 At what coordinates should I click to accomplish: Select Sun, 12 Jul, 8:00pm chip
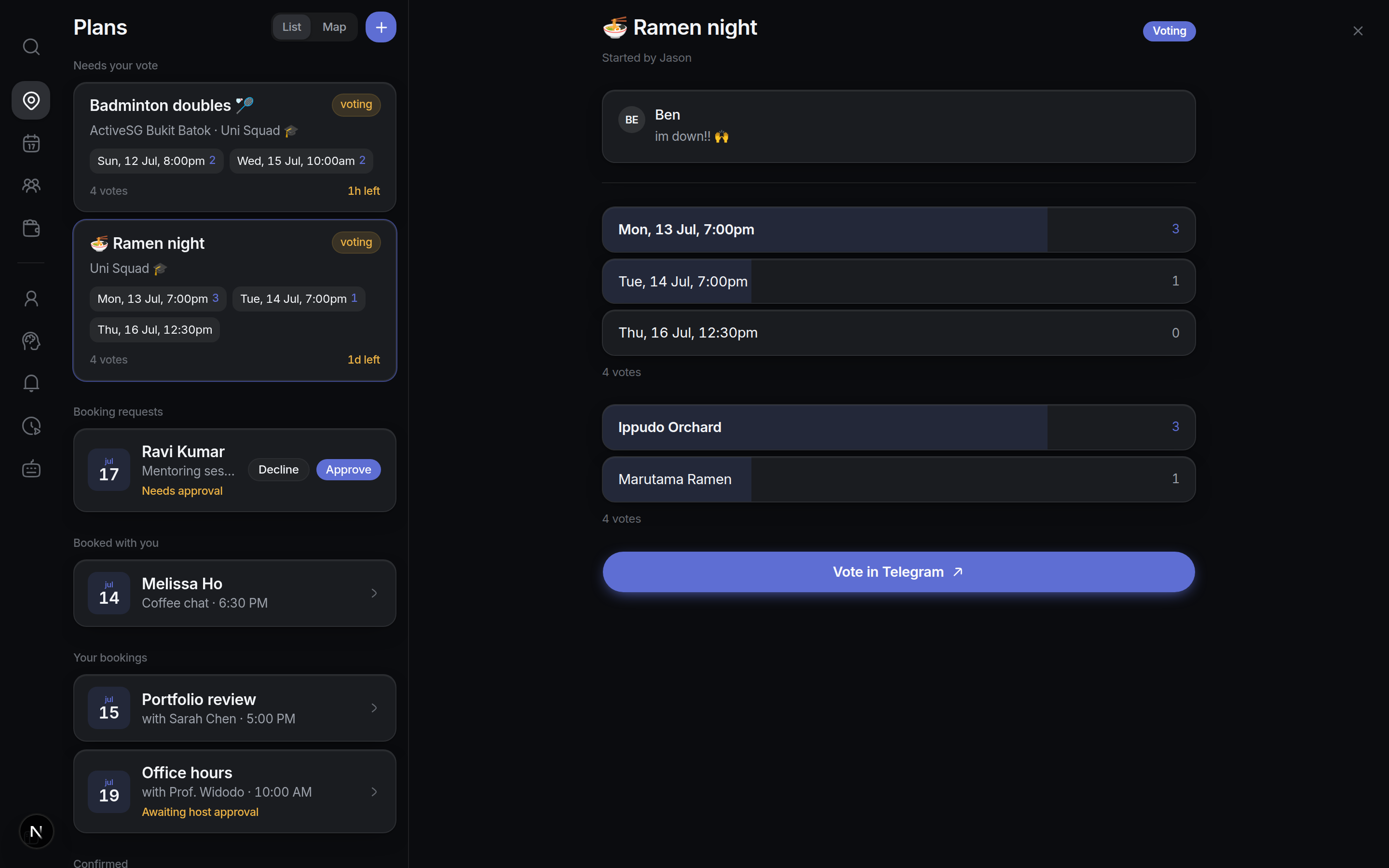156,161
